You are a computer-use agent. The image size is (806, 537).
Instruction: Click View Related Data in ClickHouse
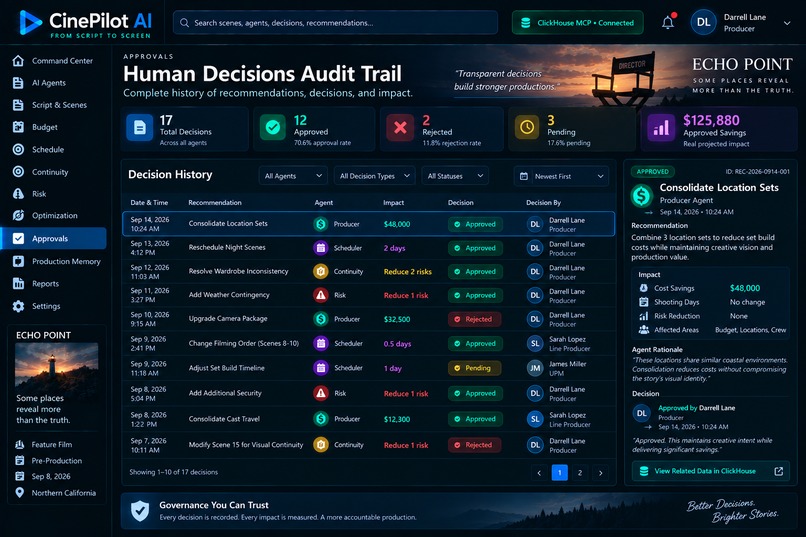click(711, 471)
